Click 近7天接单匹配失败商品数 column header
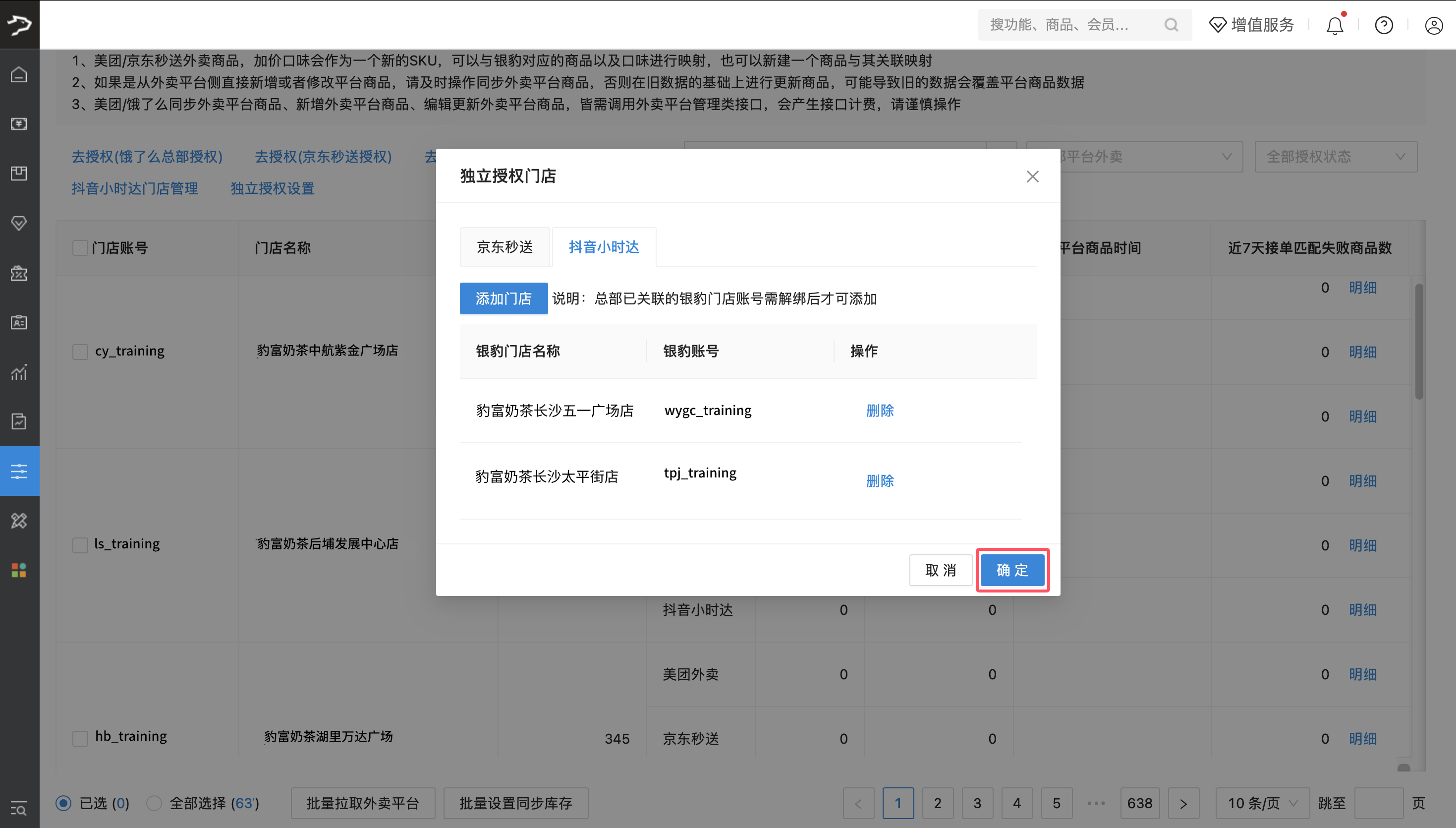 1310,248
